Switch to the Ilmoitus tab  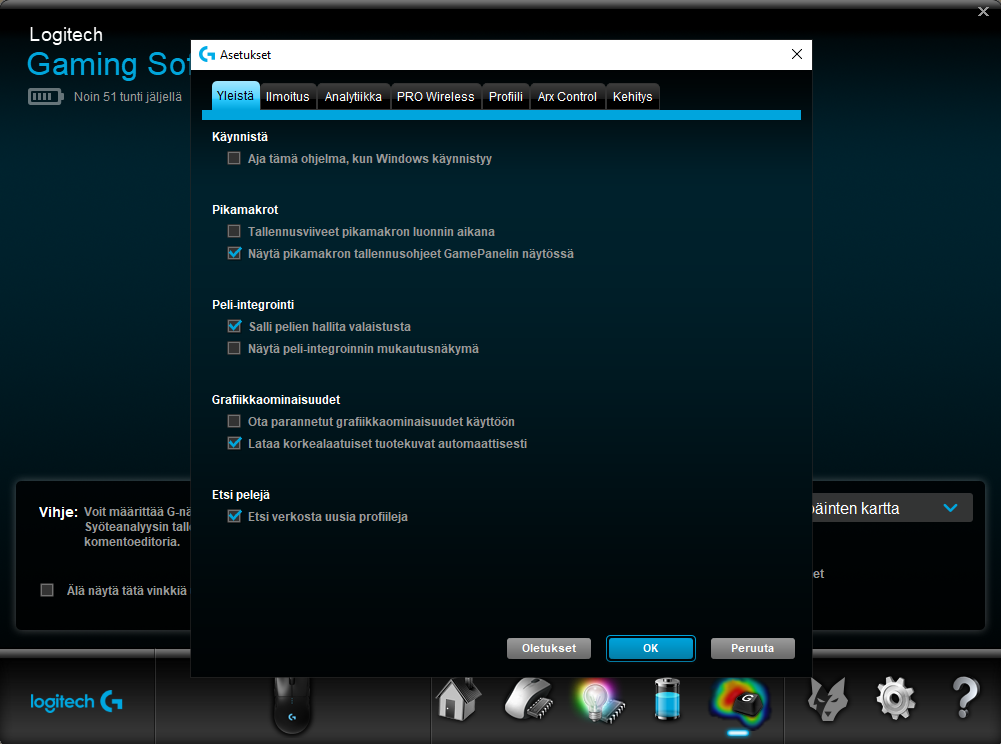(287, 96)
